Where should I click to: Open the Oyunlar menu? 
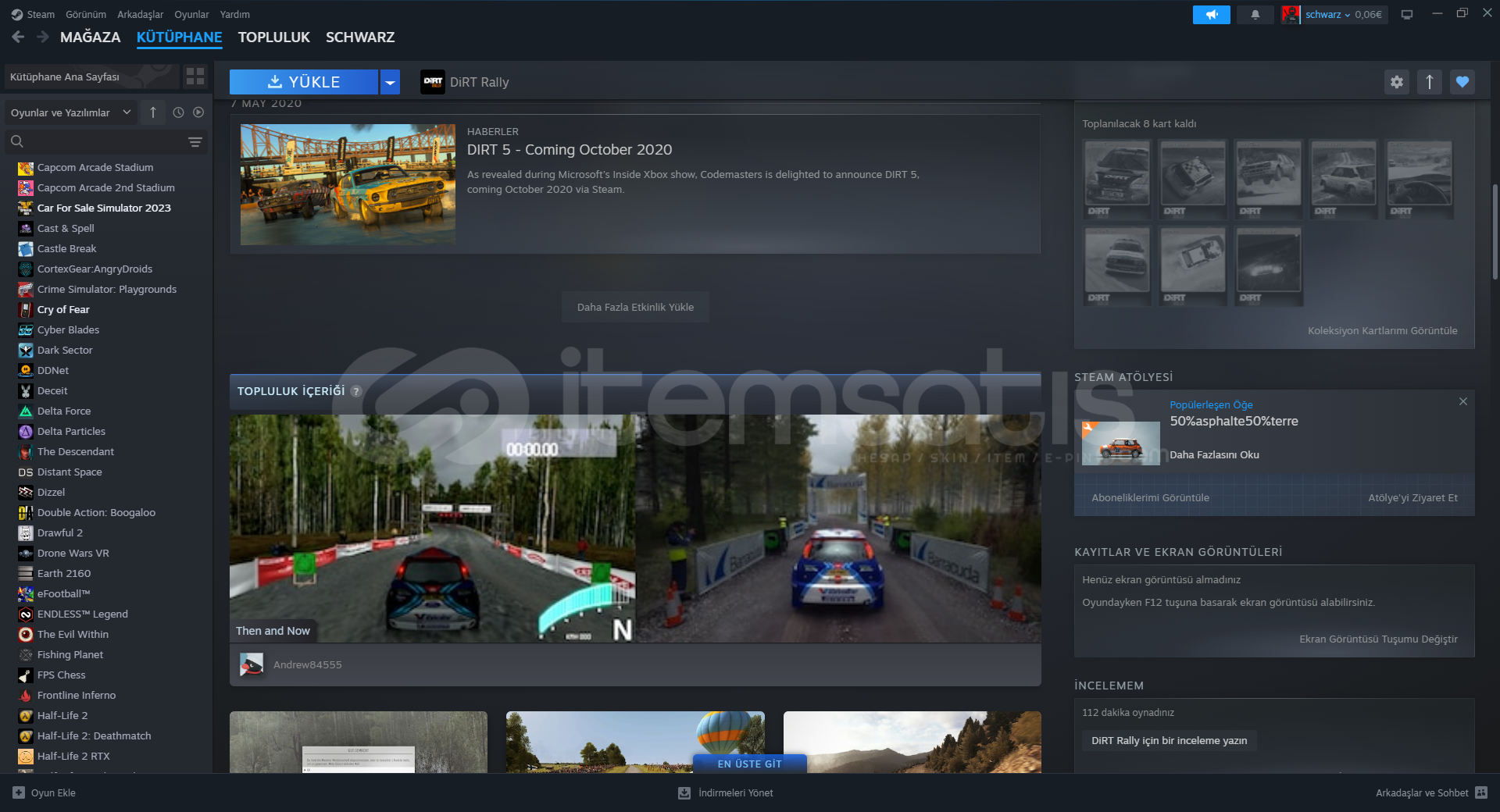pyautogui.click(x=191, y=15)
